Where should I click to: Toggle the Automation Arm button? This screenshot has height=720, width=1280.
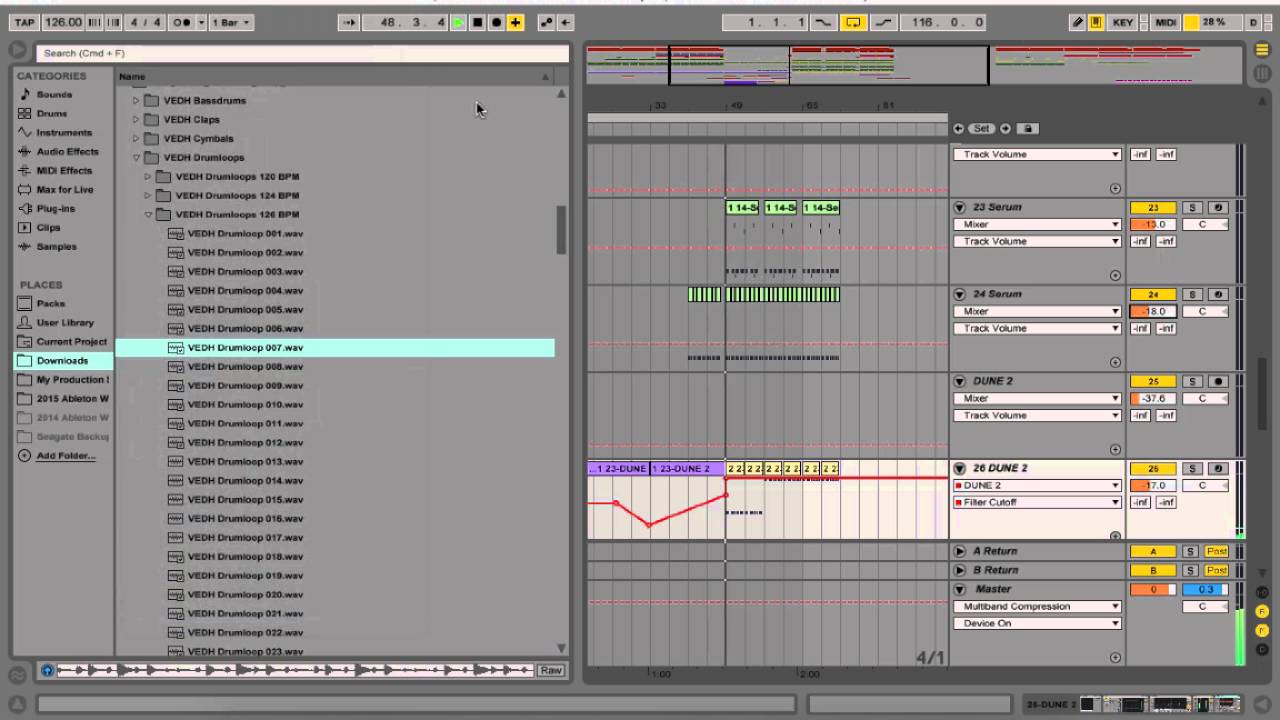(547, 22)
